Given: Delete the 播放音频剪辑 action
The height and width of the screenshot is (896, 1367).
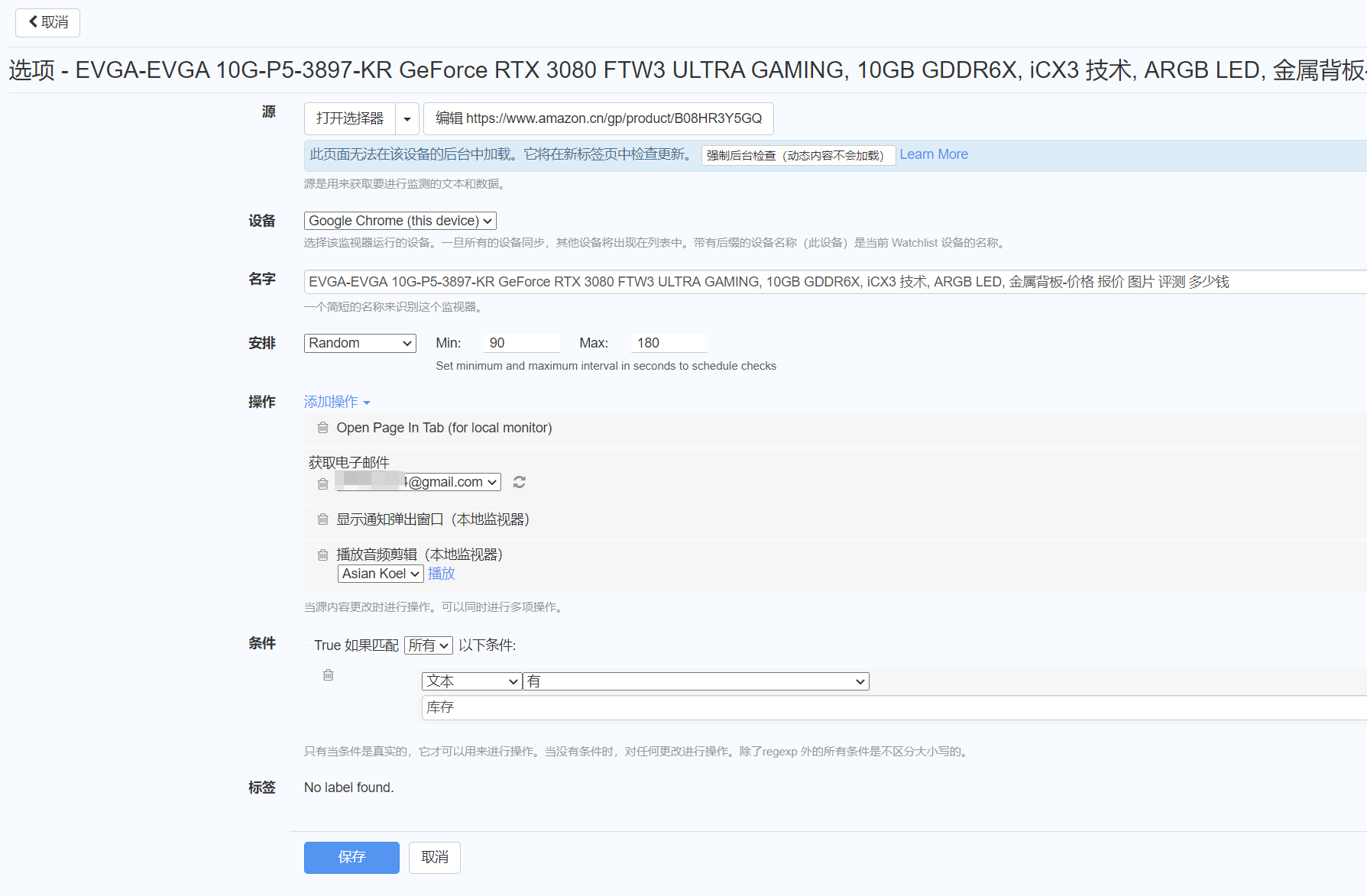Looking at the screenshot, I should [x=323, y=555].
